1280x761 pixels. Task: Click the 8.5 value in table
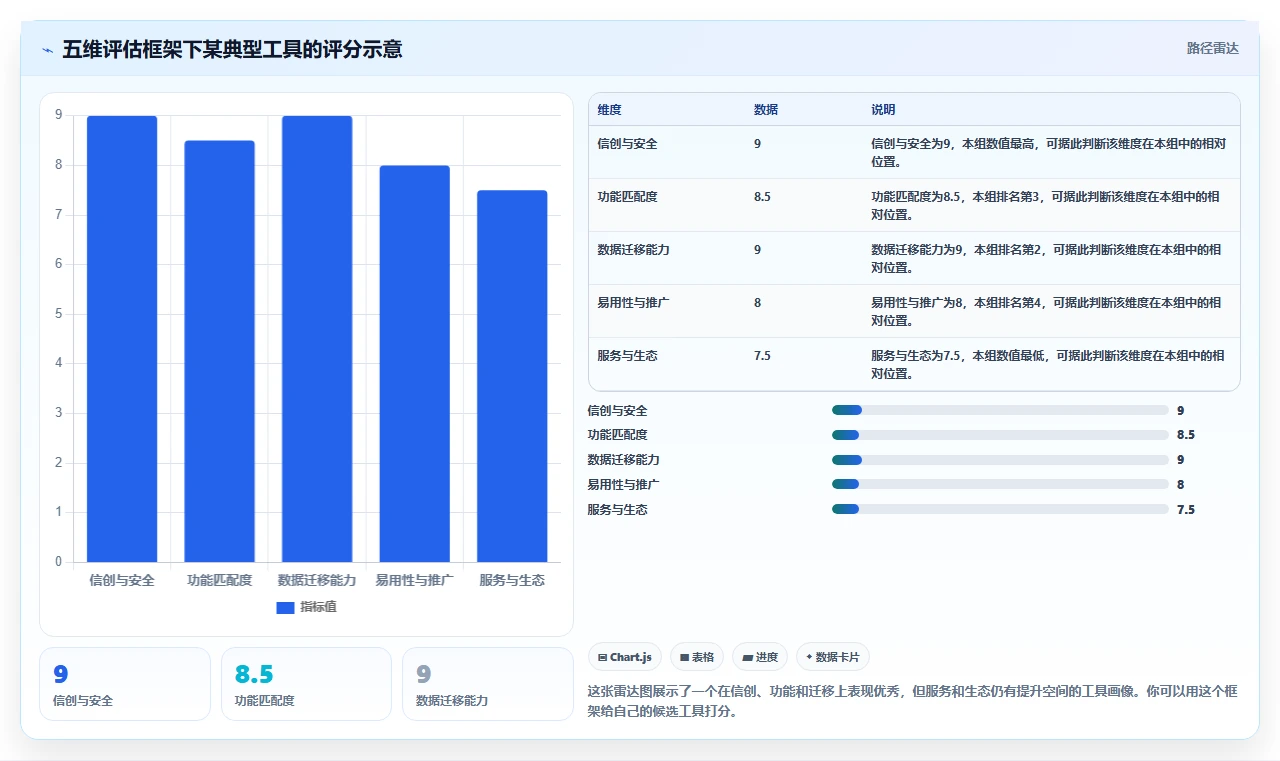click(762, 197)
